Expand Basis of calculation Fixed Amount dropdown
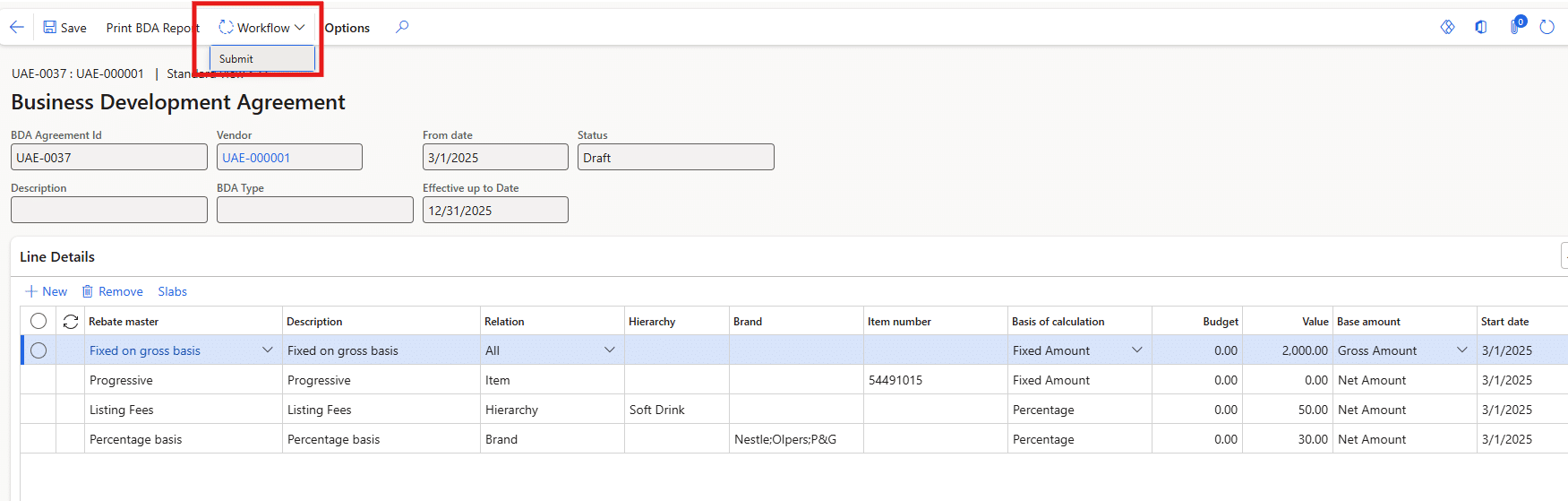1568x501 pixels. [1137, 350]
